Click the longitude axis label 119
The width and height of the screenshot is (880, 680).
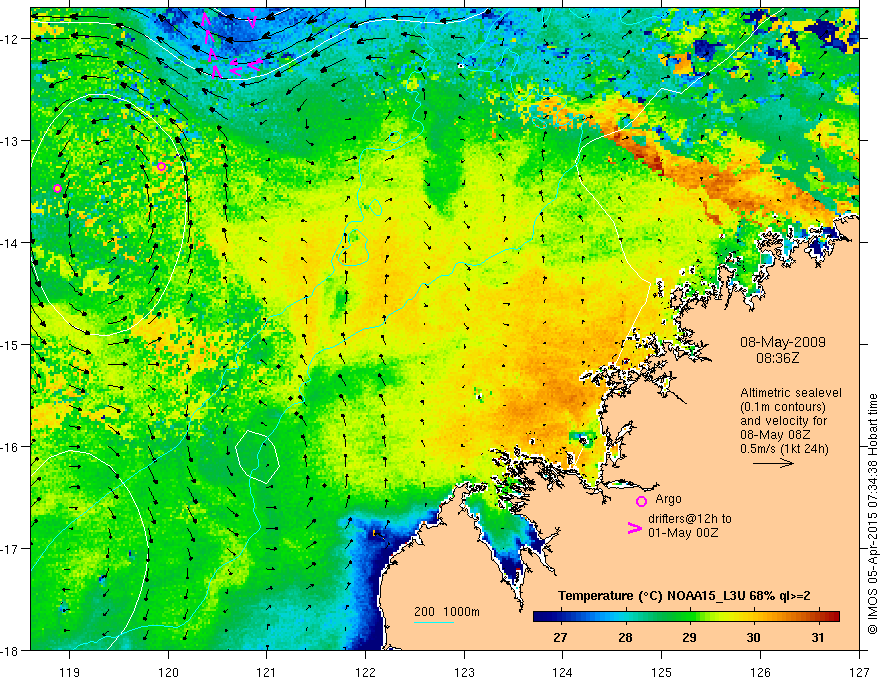pyautogui.click(x=70, y=672)
